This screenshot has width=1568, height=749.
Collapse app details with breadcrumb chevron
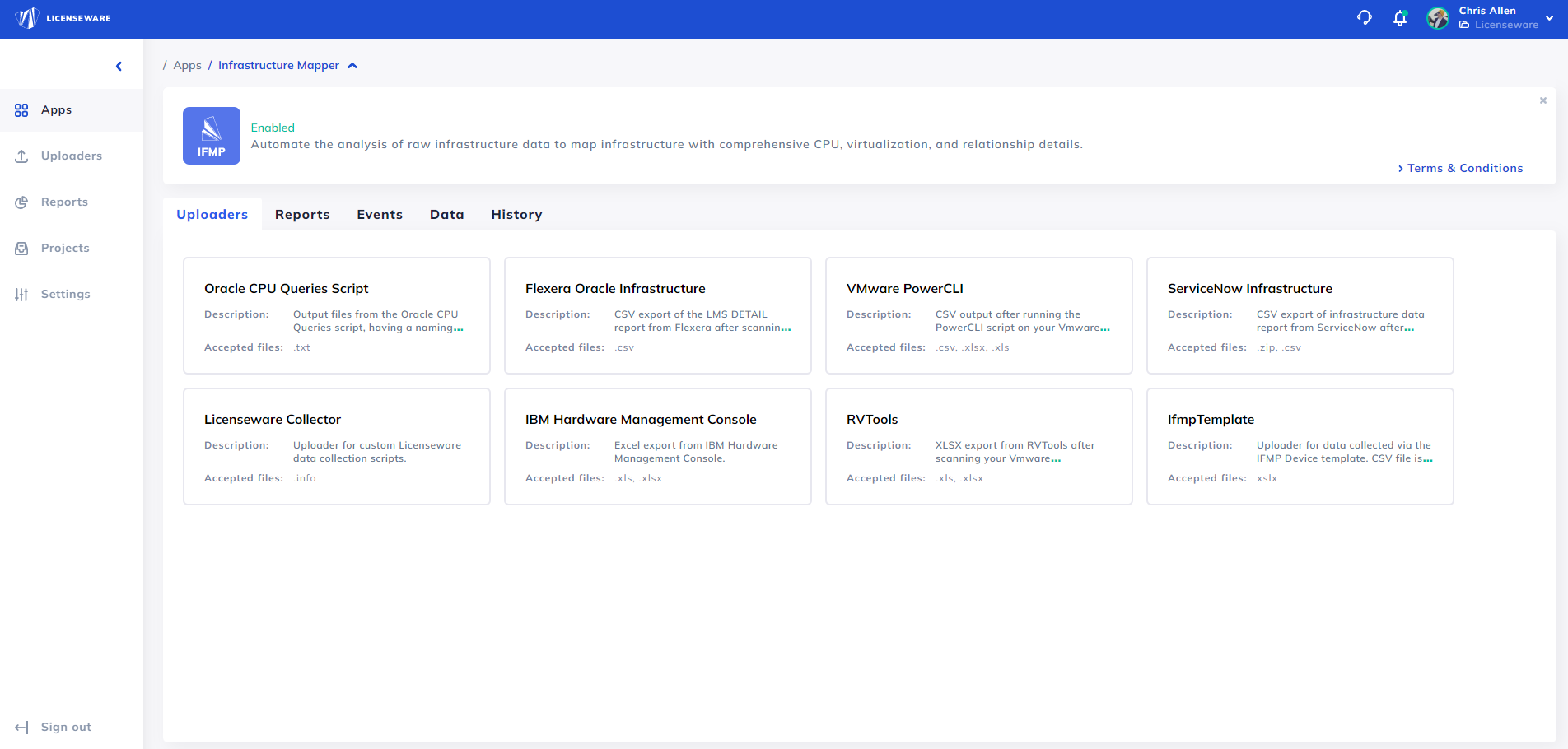click(352, 66)
